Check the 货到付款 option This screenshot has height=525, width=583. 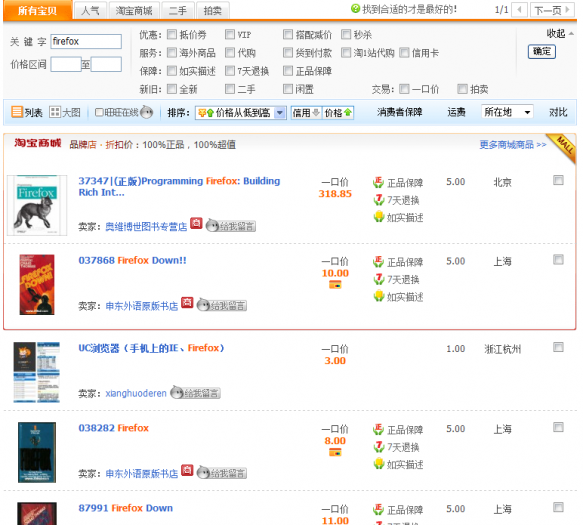288,52
